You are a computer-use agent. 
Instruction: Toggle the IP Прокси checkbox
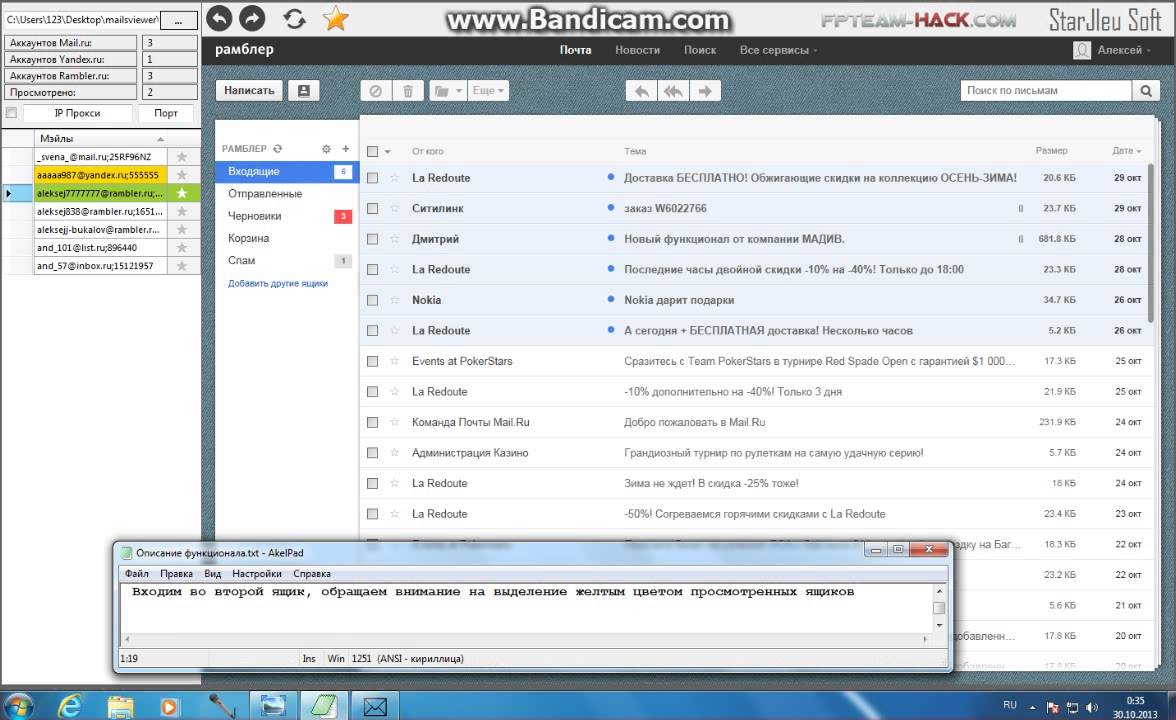(x=11, y=113)
